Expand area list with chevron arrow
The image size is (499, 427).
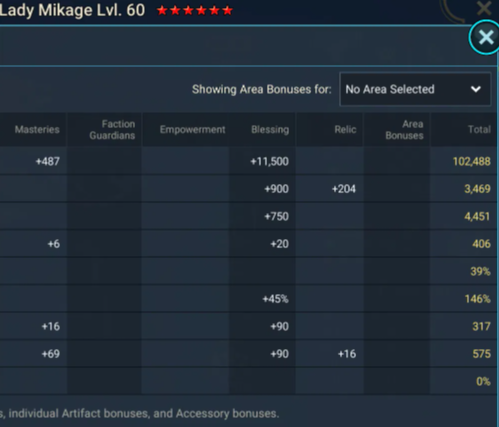click(476, 89)
